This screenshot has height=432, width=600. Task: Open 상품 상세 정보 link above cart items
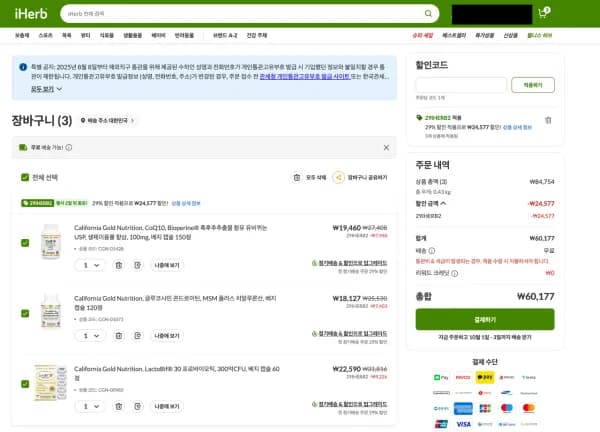tap(186, 203)
